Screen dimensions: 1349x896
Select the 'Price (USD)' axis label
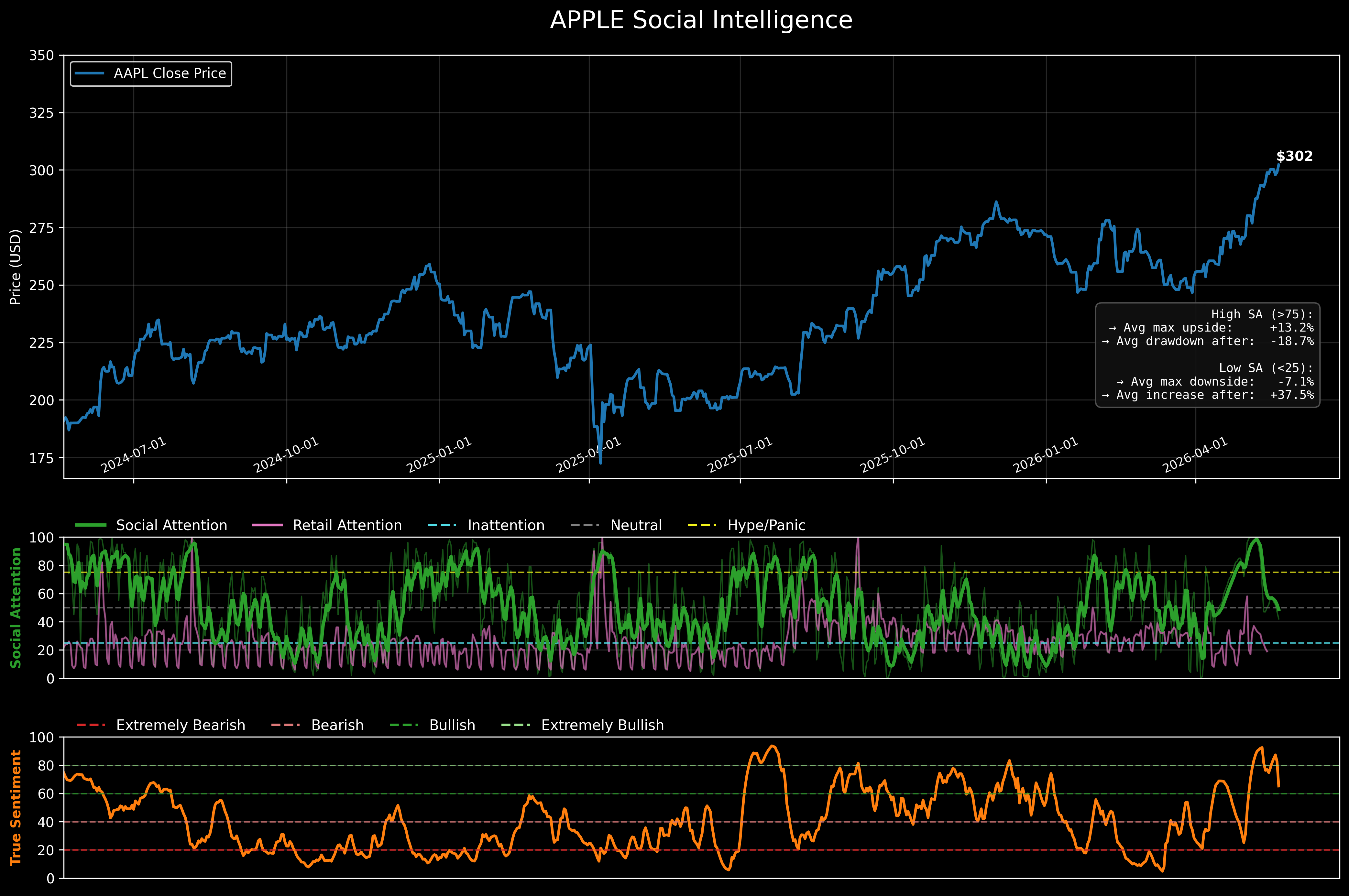(16, 267)
